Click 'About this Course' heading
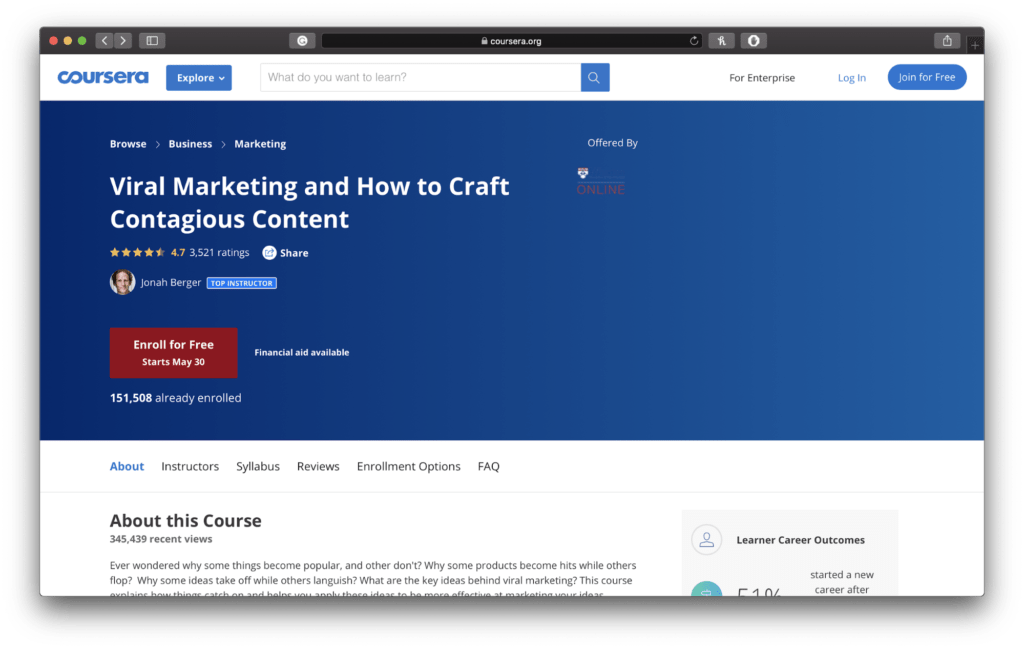 pos(185,520)
